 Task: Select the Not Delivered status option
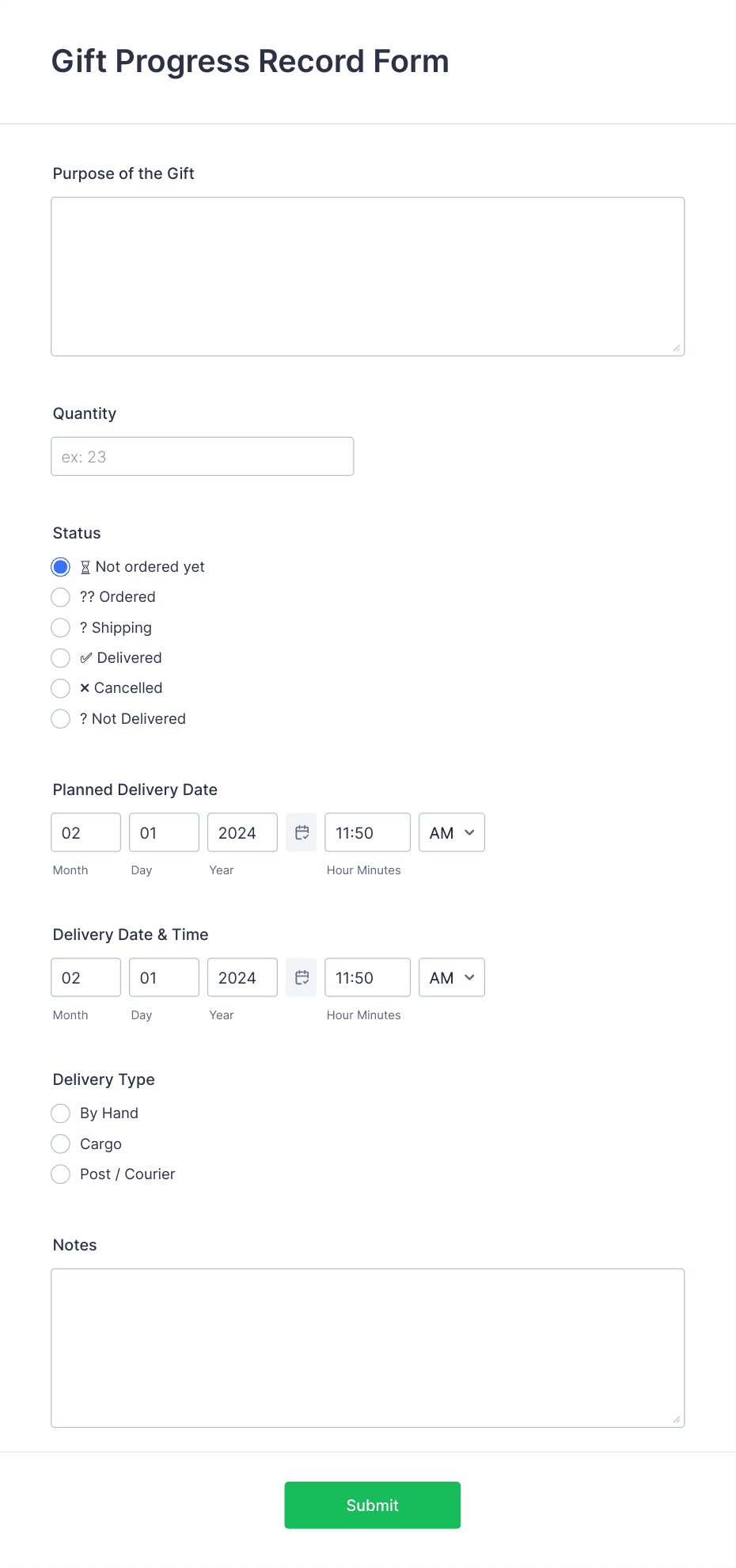60,718
